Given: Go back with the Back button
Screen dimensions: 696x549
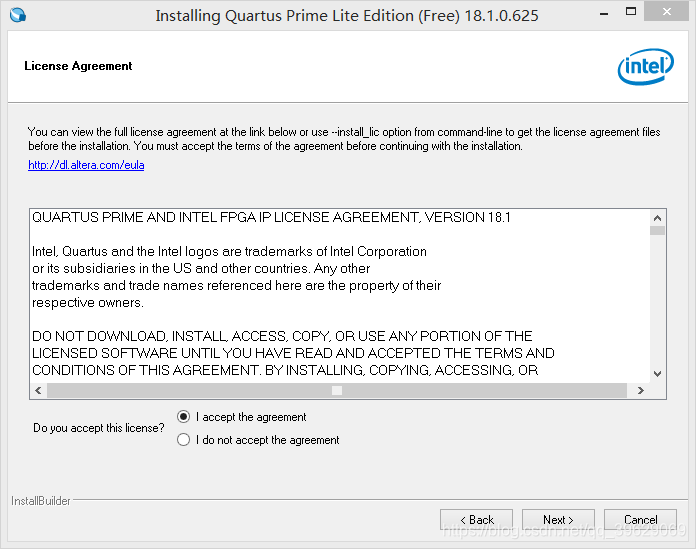Looking at the screenshot, I should 476,519.
